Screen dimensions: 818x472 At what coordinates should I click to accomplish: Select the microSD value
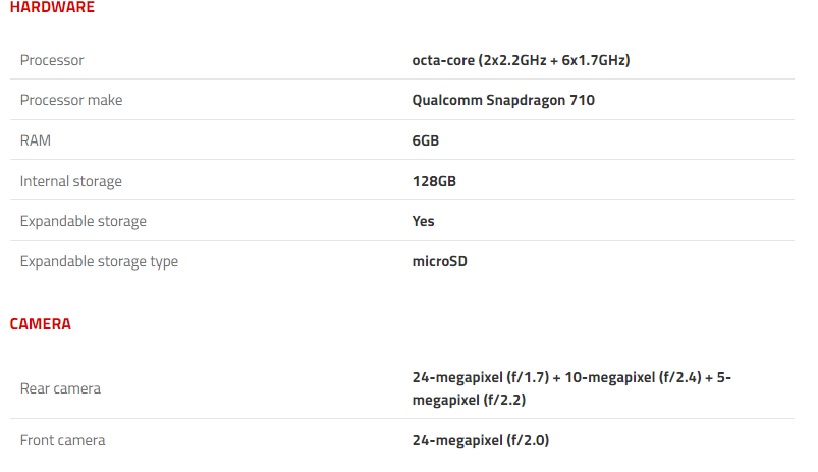440,261
